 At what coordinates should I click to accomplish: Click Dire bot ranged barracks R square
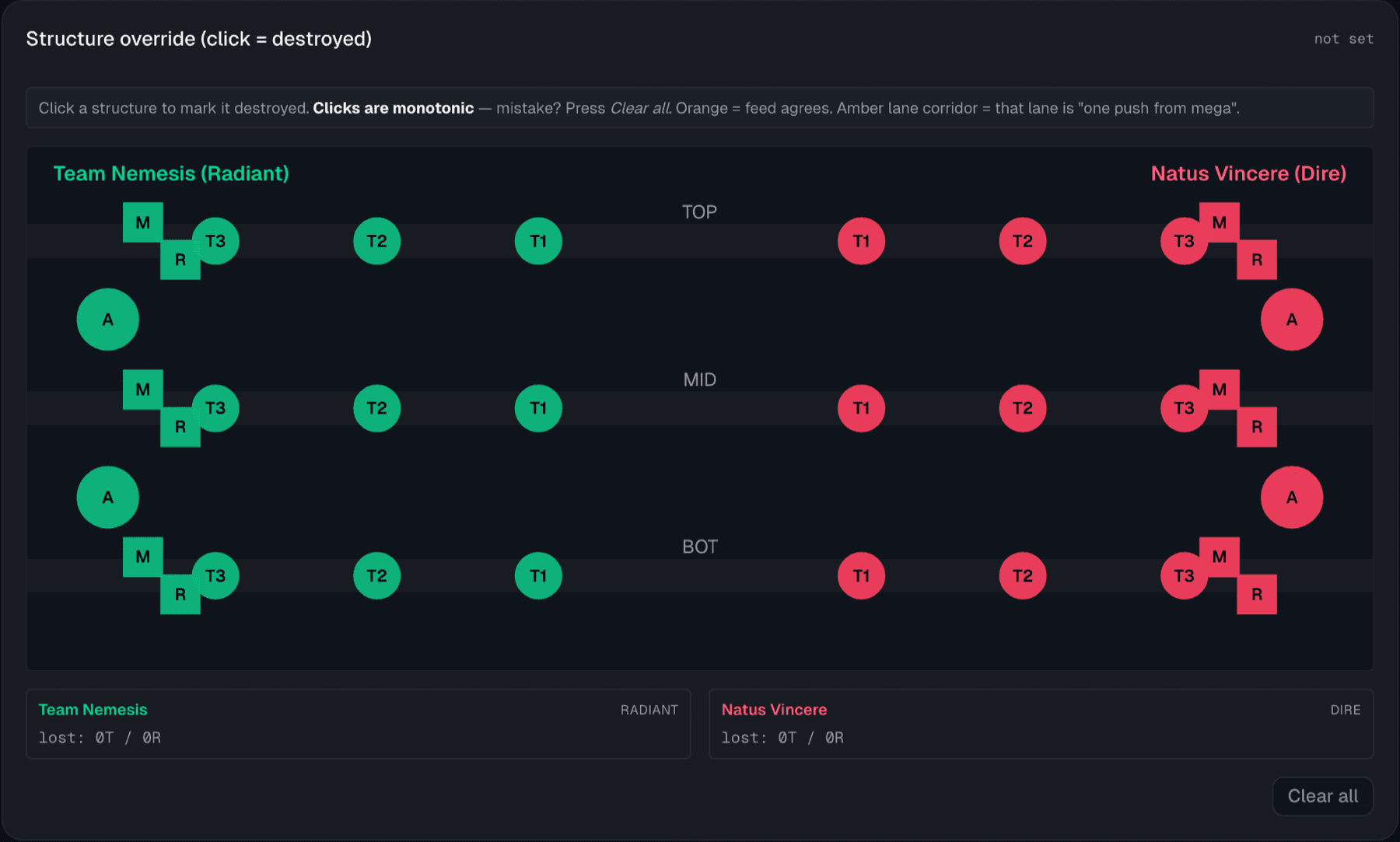1257,594
